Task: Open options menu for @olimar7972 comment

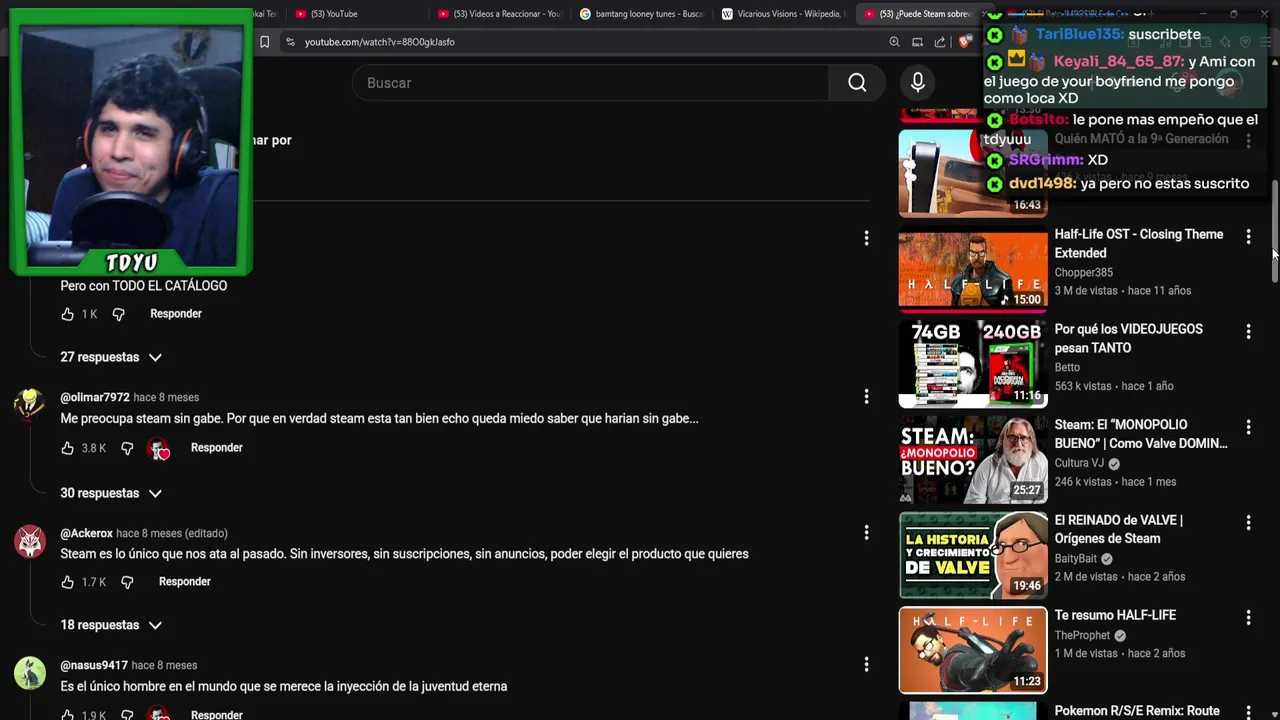Action: coord(866,397)
